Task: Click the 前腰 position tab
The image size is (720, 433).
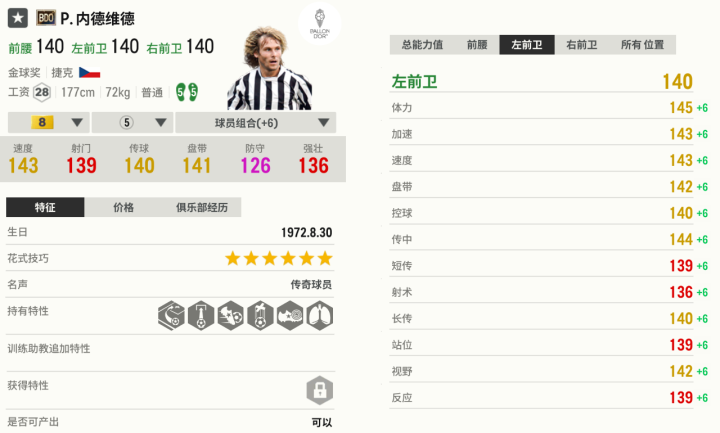Action: coord(477,45)
